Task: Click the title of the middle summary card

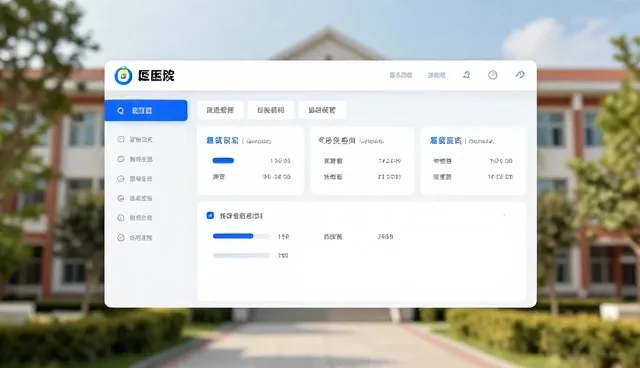Action: point(337,141)
